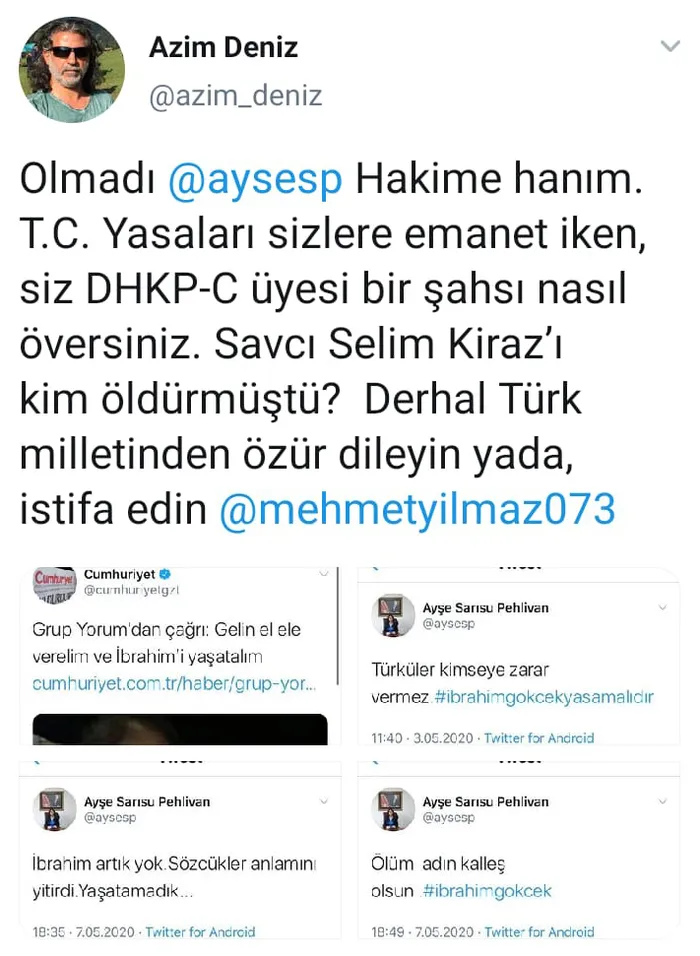Expand tweet options chevron at top right
The image size is (700, 956).
pos(670,46)
